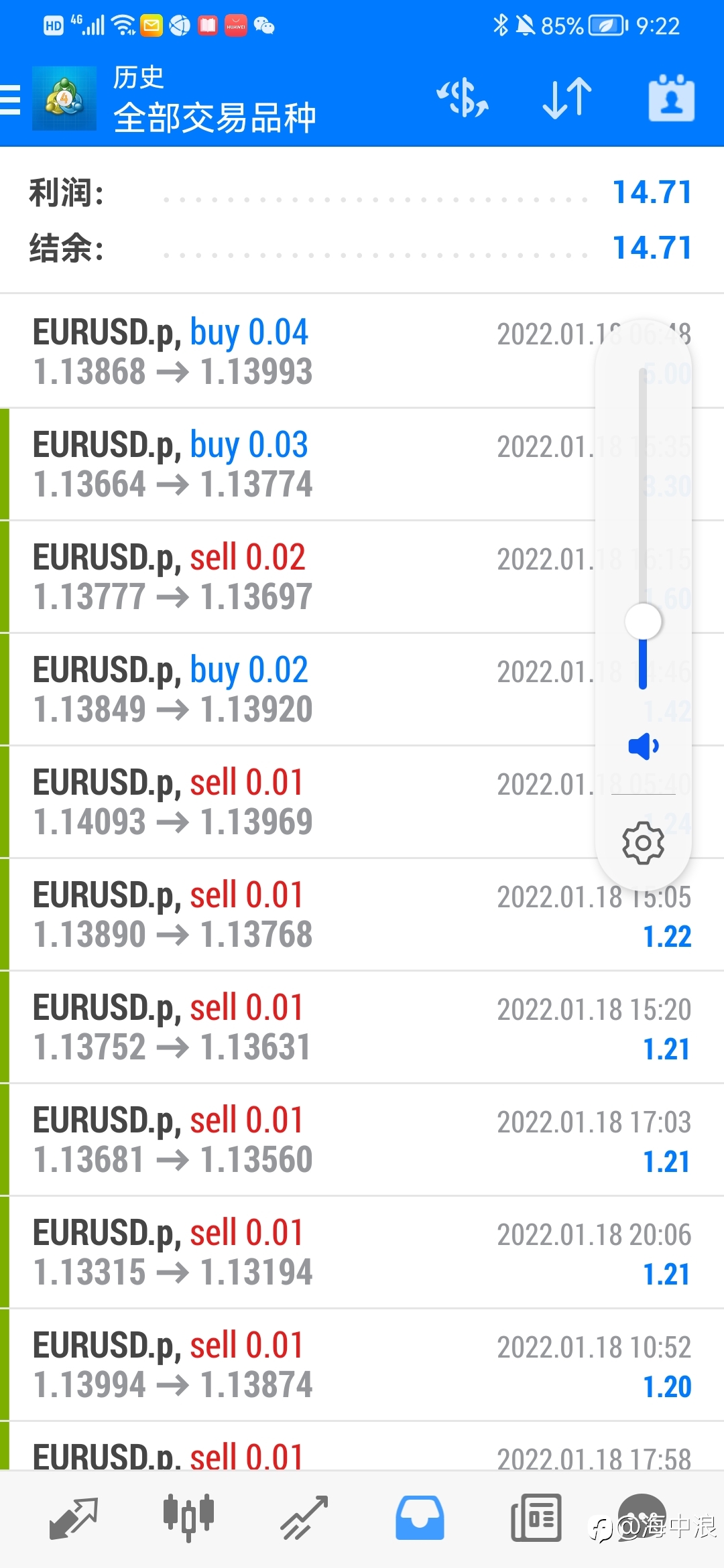Tap the 全部交易品种 title dropdown
Image resolution: width=724 pixels, height=1568 pixels.
click(215, 118)
